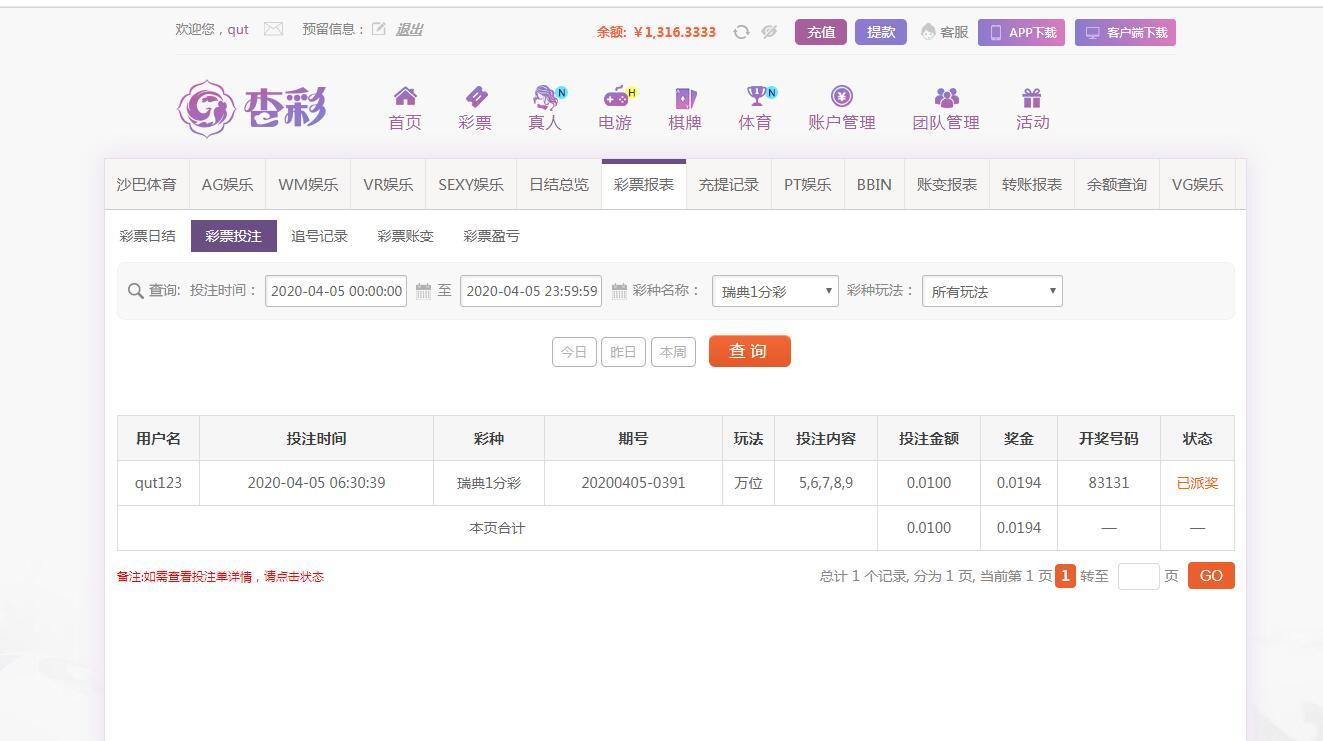This screenshot has height=741, width=1323.
Task: Edit reserved info pencil icon
Action: (379, 29)
